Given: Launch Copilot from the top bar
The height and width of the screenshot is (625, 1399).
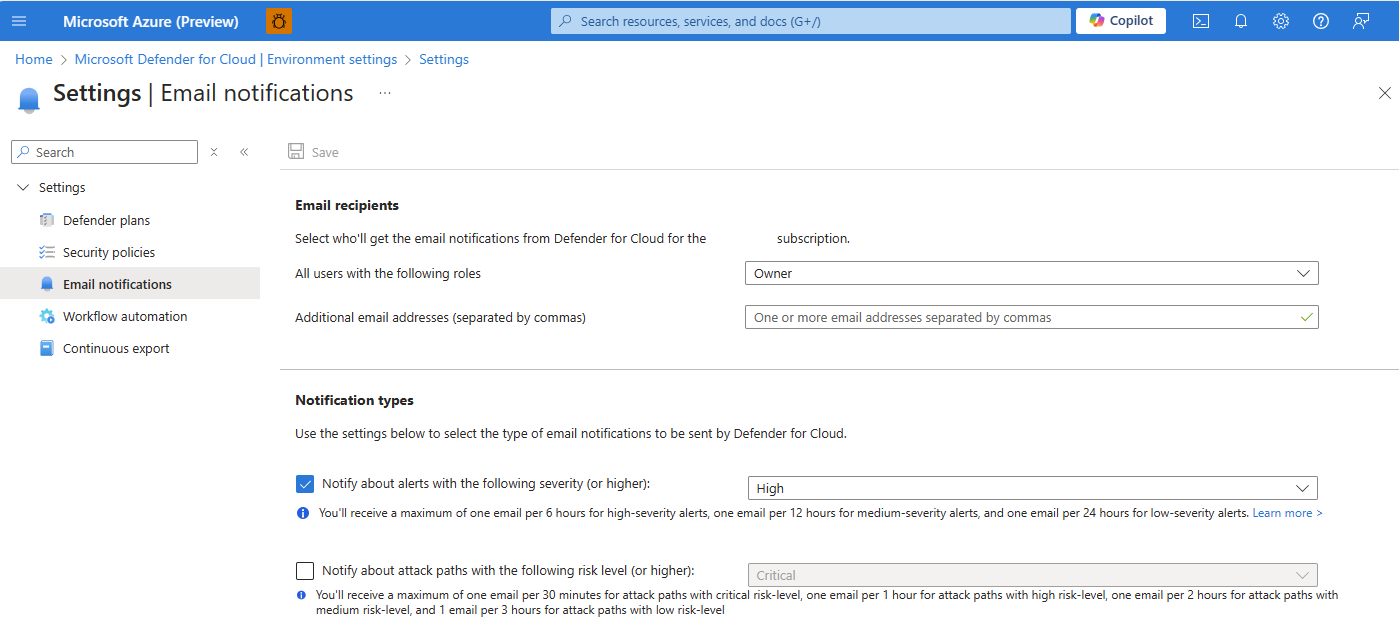Looking at the screenshot, I should click(1121, 21).
